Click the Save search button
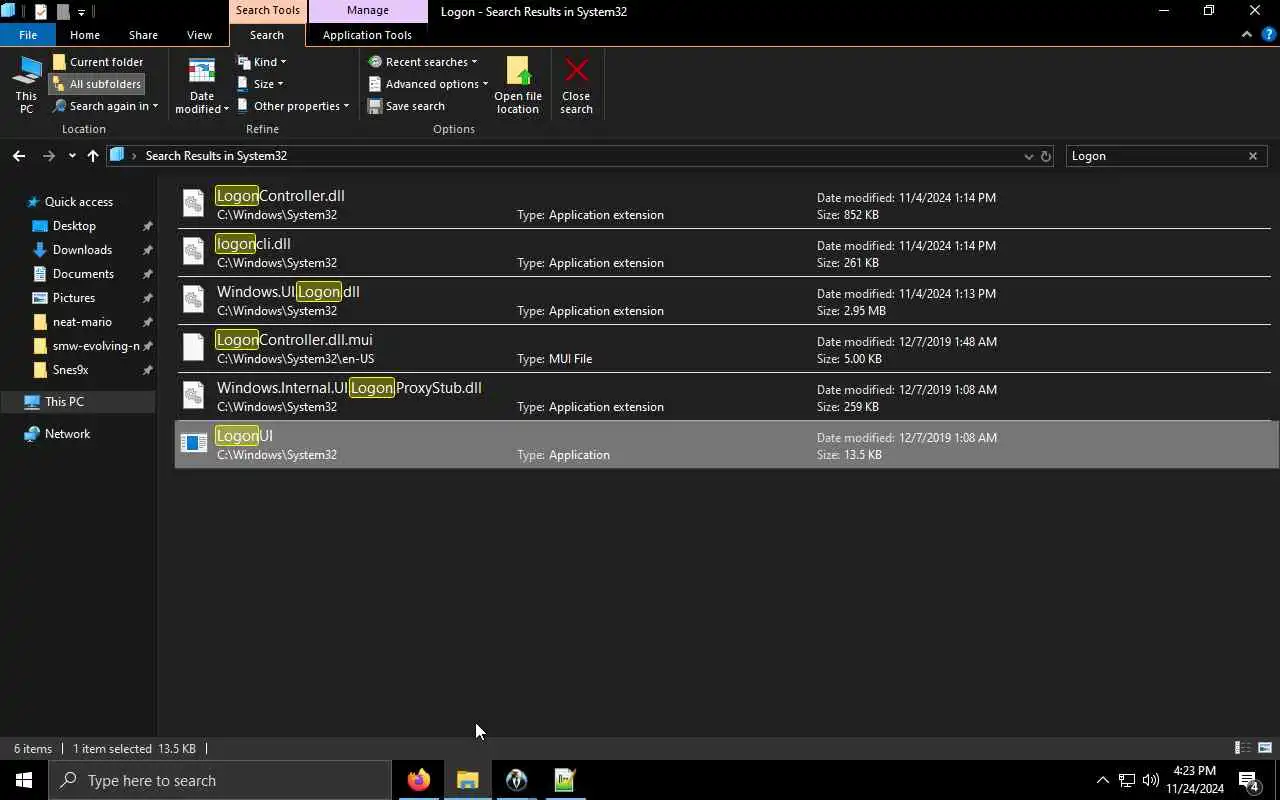Screen dimensions: 1280x800 (x=406, y=106)
